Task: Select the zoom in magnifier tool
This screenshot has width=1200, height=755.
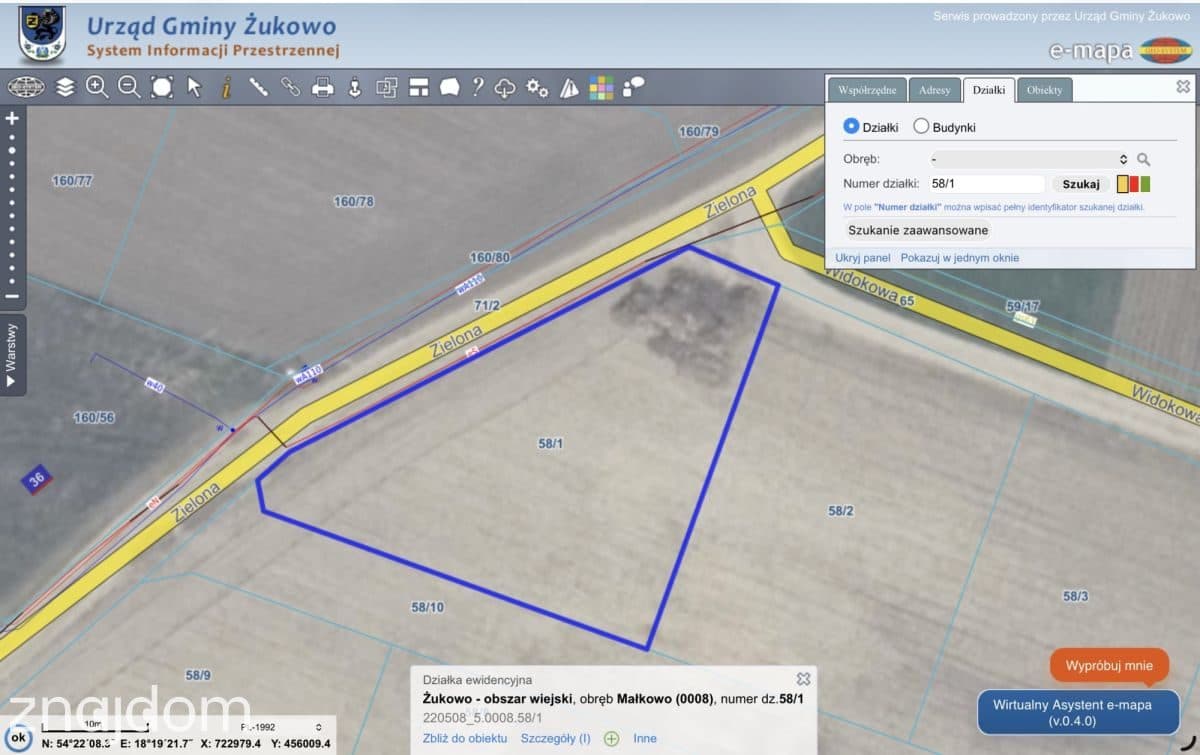Action: coord(97,87)
